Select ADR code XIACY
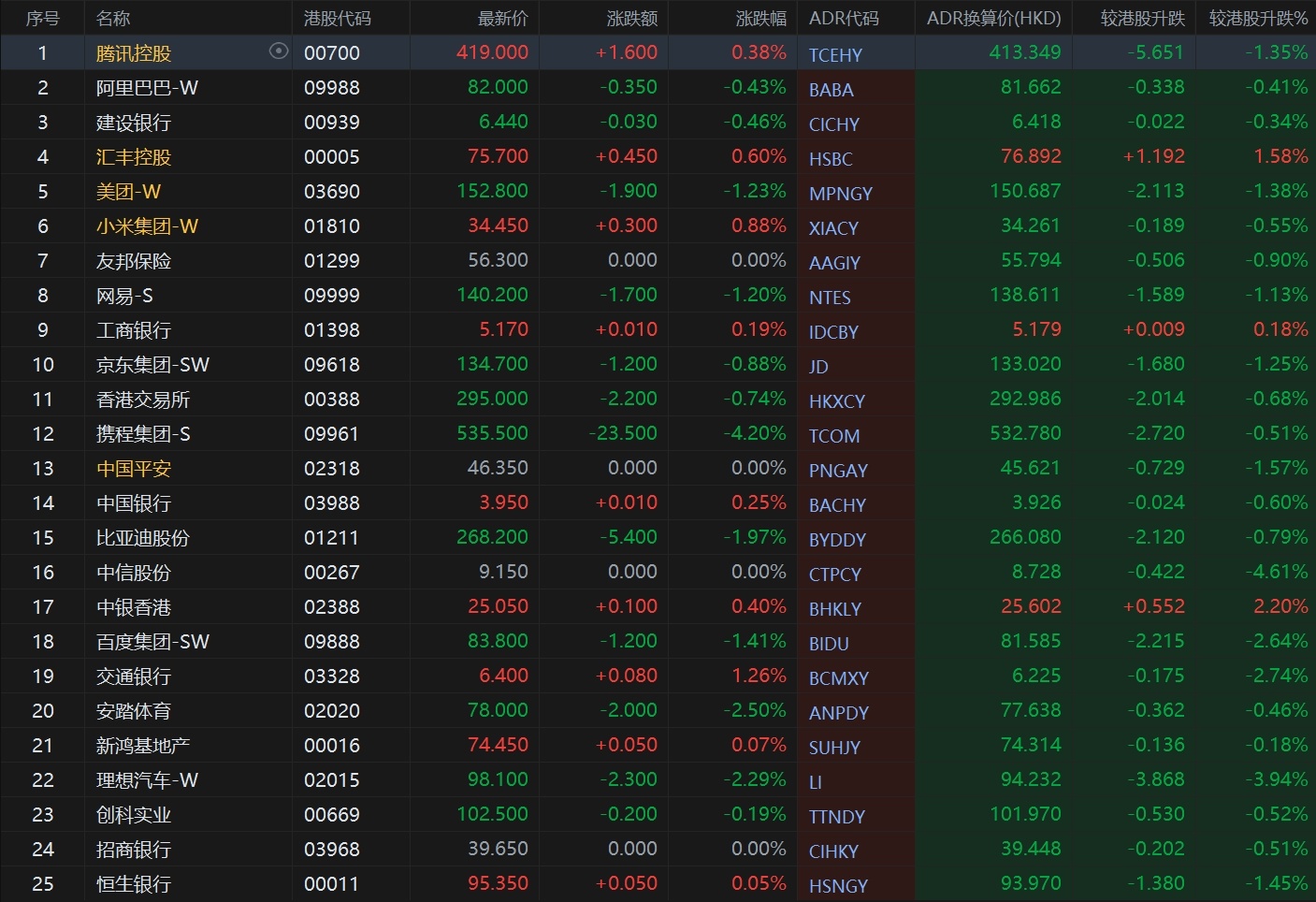This screenshot has height=902, width=1316. coord(833,228)
